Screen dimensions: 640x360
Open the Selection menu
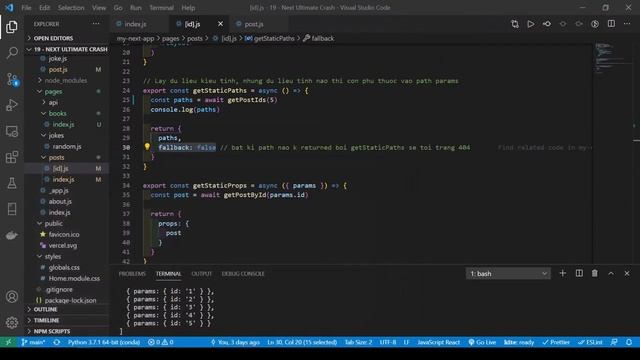point(71,8)
